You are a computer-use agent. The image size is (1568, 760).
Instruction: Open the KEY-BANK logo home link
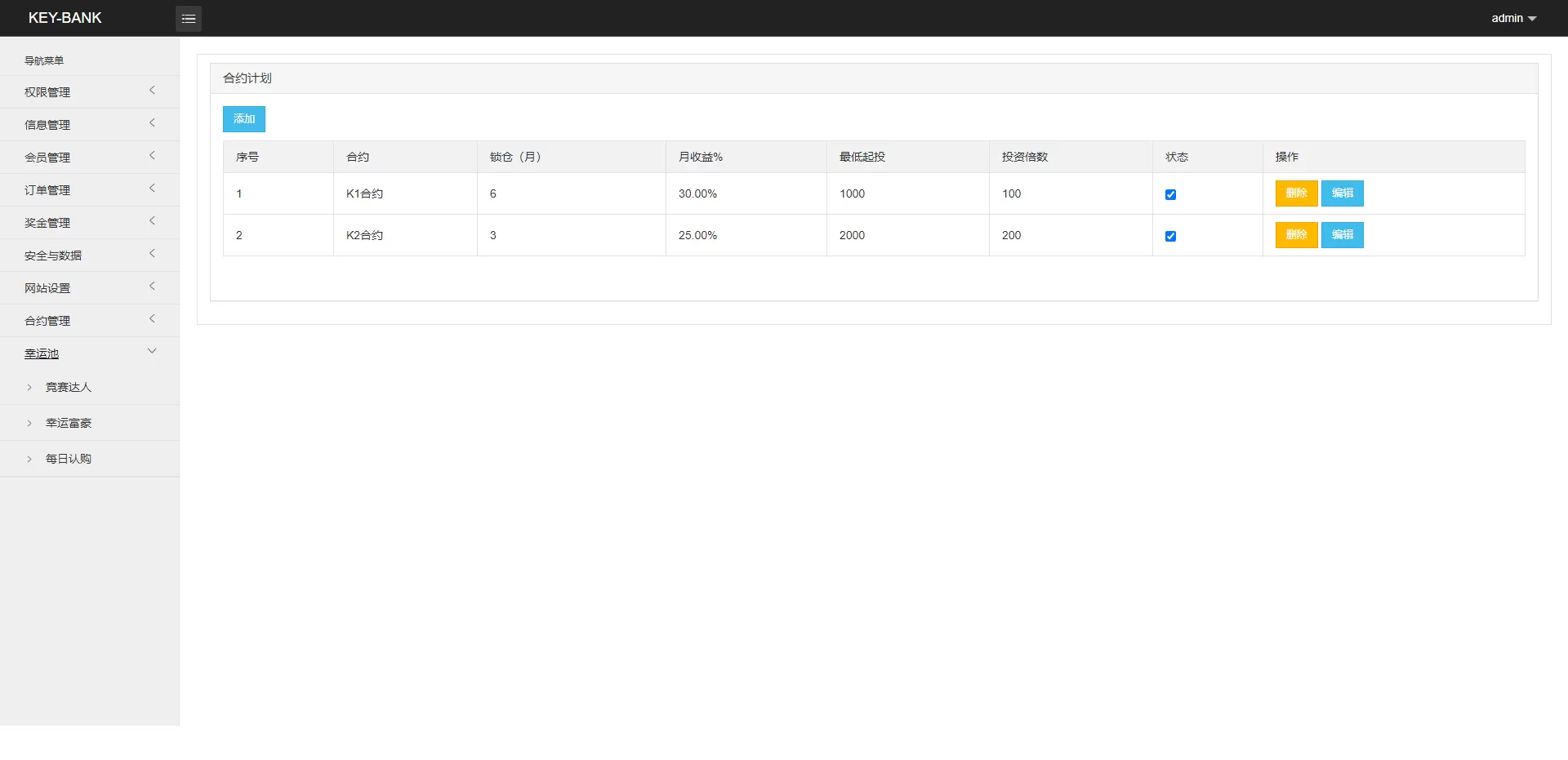pyautogui.click(x=65, y=18)
